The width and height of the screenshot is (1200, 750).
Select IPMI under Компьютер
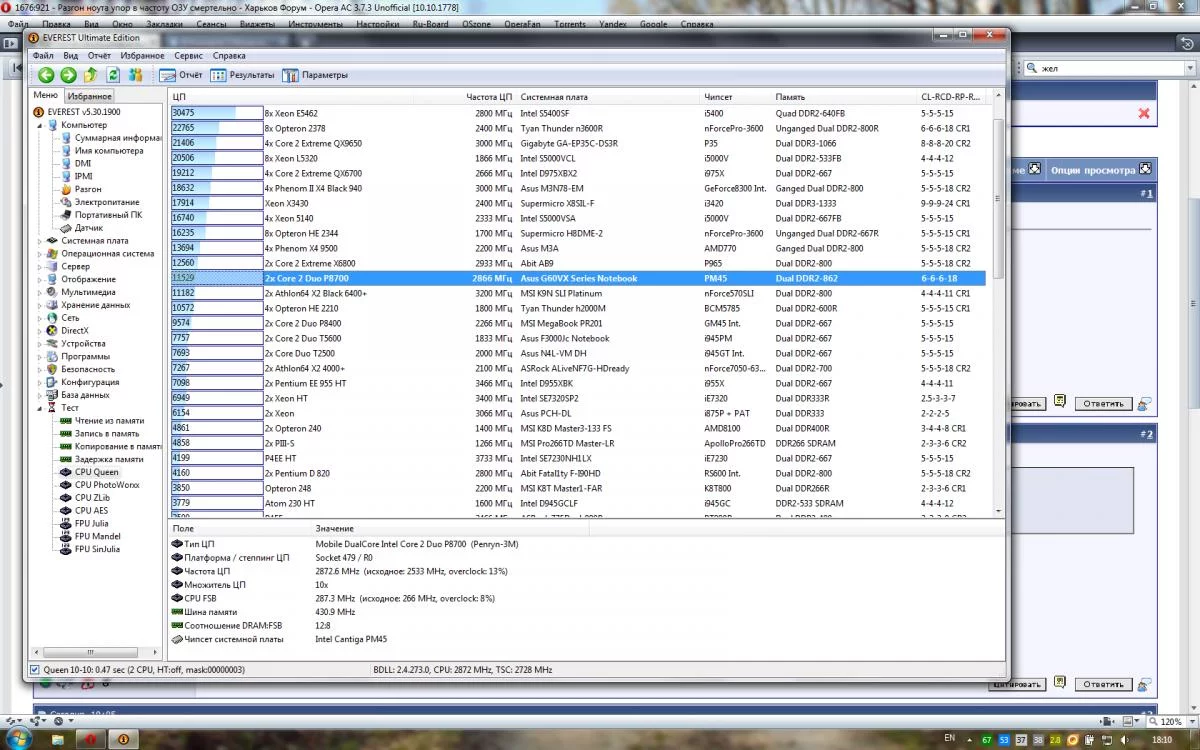pyautogui.click(x=77, y=176)
